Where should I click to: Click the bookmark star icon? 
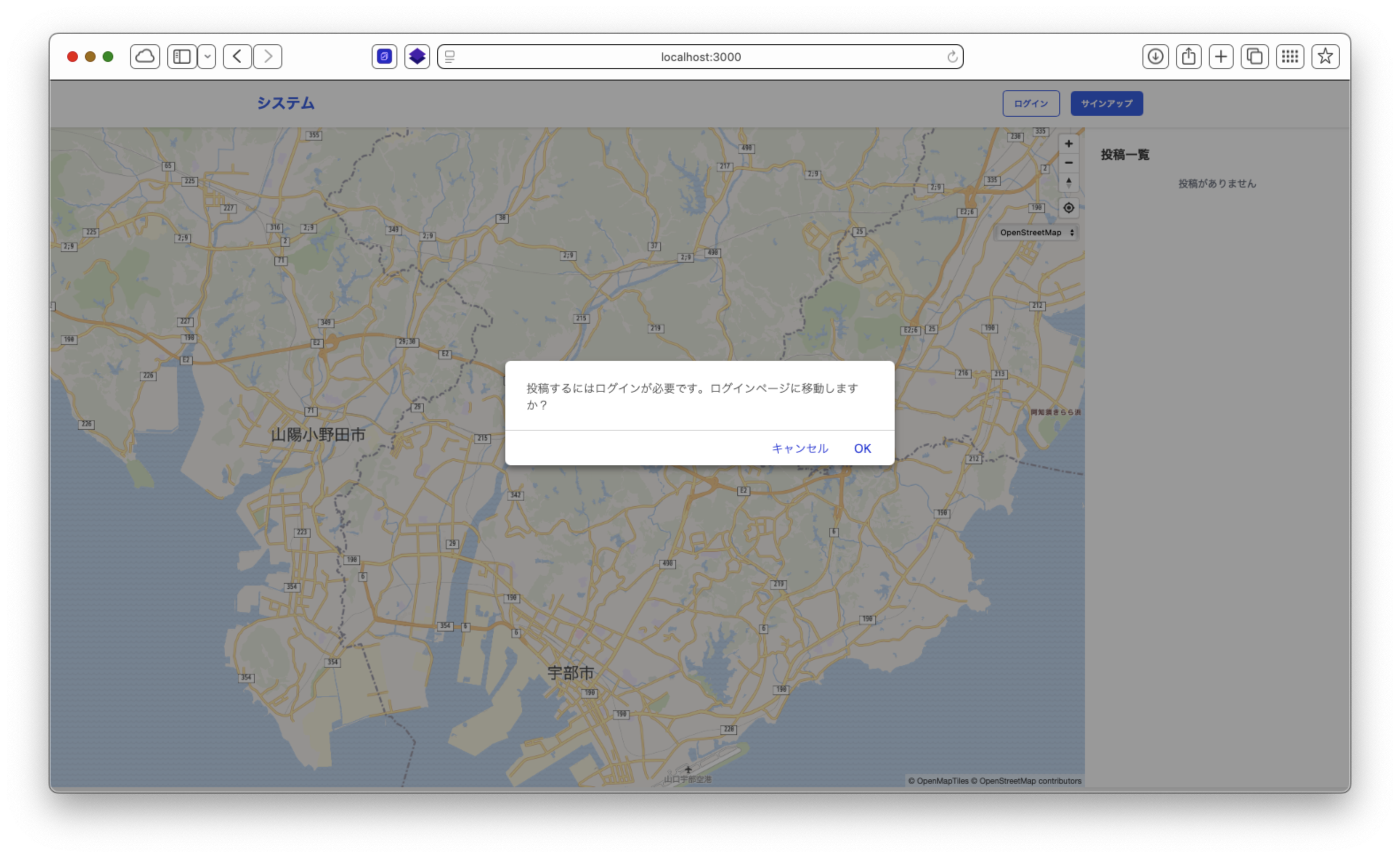pos(1325,57)
